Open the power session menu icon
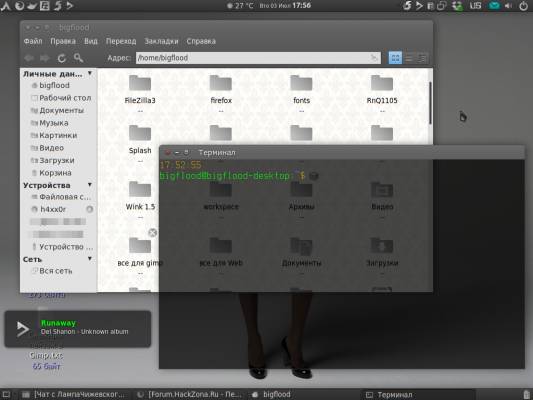 [524, 5]
